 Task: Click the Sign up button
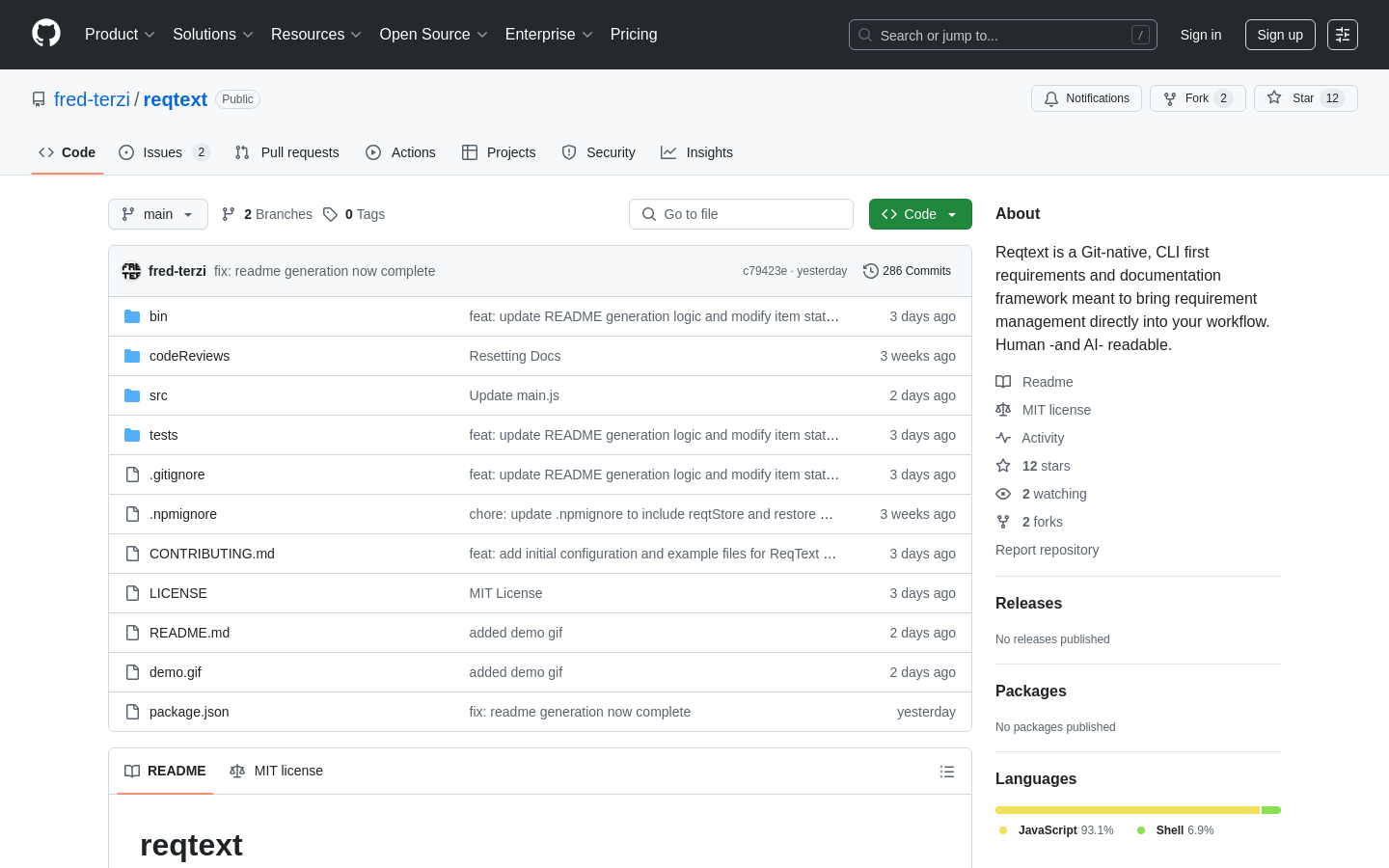(1280, 35)
